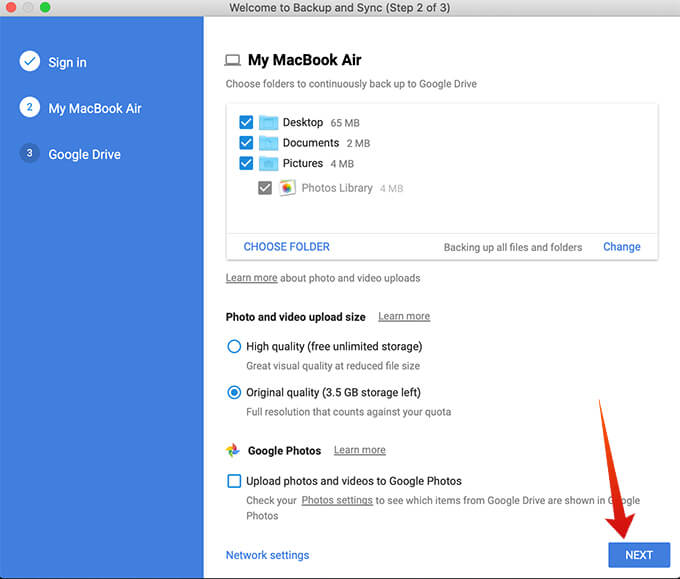The image size is (680, 579).
Task: Click CHOOSE FOLDER to add a folder
Action: (x=286, y=247)
